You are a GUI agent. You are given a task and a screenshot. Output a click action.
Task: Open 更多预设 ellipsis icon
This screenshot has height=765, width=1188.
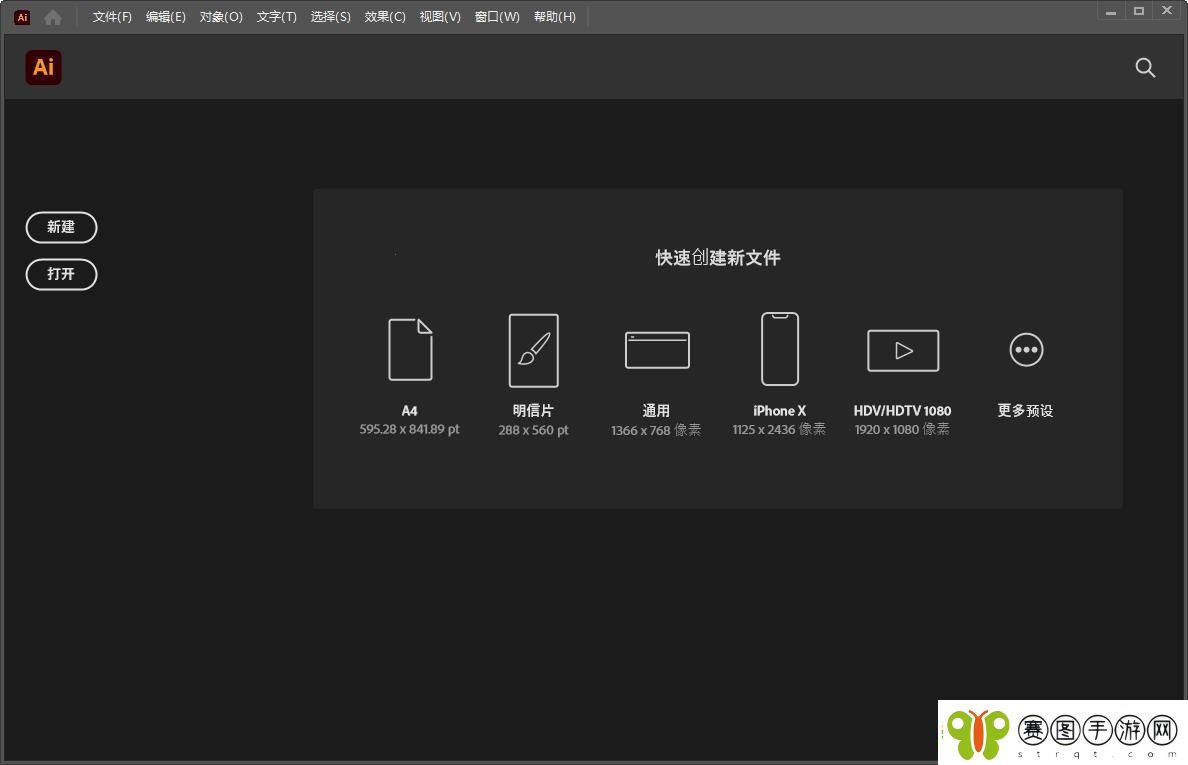[1026, 350]
